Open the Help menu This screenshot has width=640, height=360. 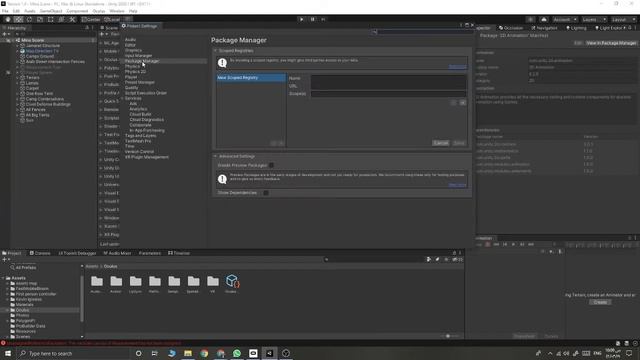[133, 11]
